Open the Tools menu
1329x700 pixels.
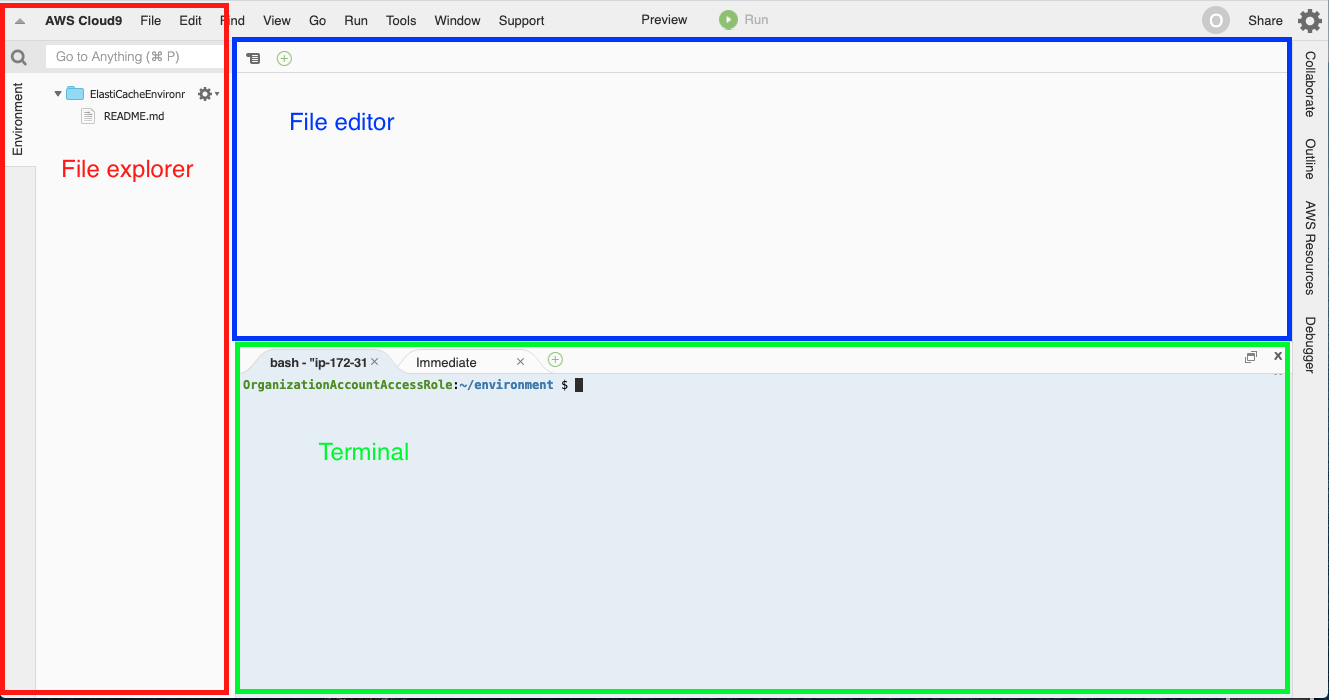pyautogui.click(x=401, y=20)
